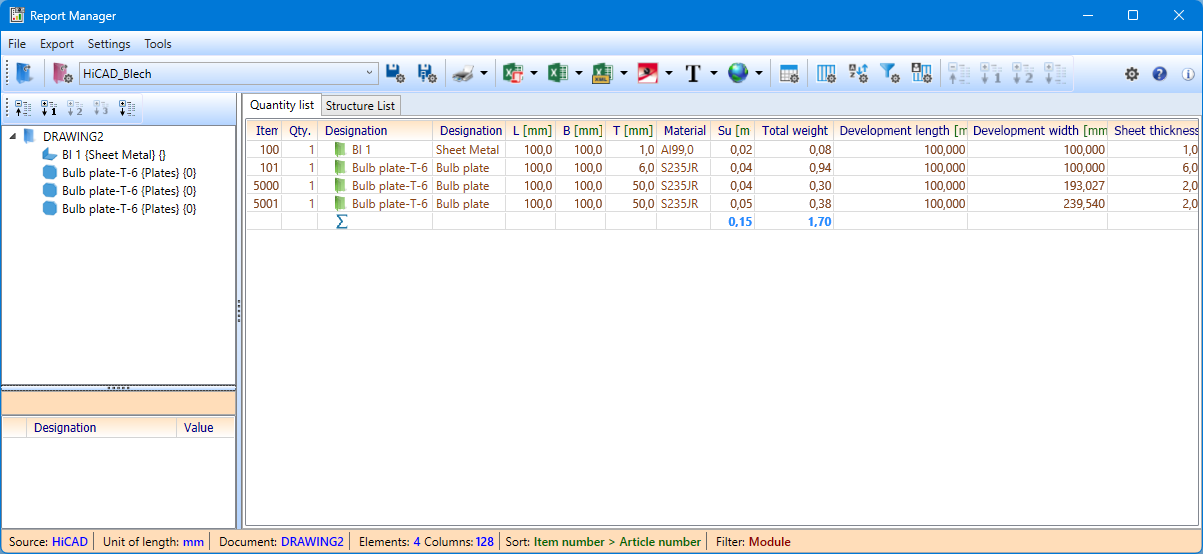Click the filter settings funnel icon

889,73
